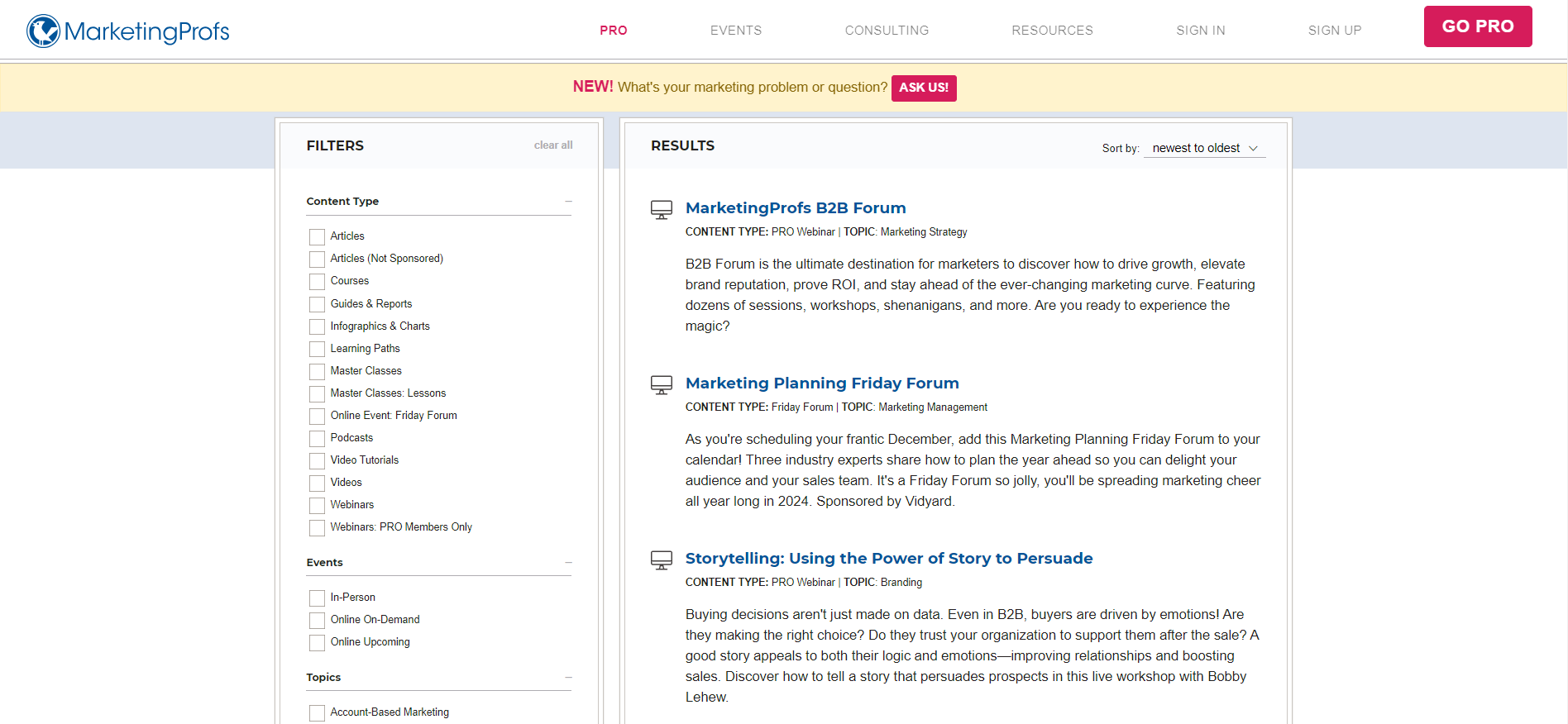Check the Online On-Demand filter

point(317,621)
